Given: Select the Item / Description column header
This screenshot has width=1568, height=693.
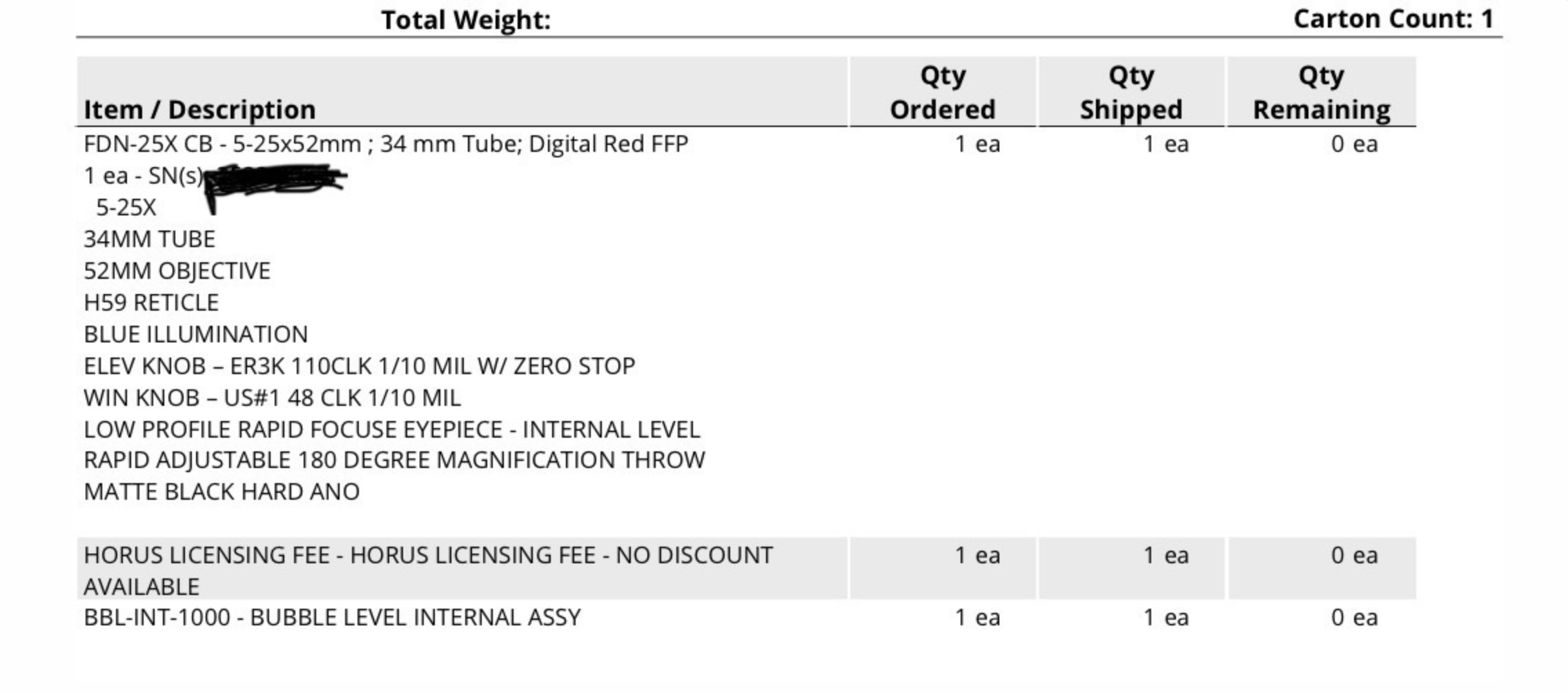Looking at the screenshot, I should pos(199,109).
